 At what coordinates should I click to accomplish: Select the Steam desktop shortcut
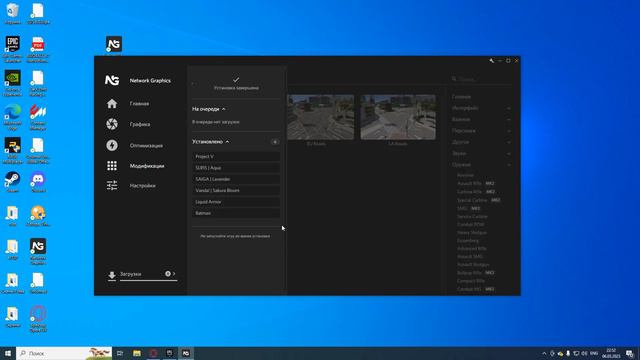coord(13,182)
